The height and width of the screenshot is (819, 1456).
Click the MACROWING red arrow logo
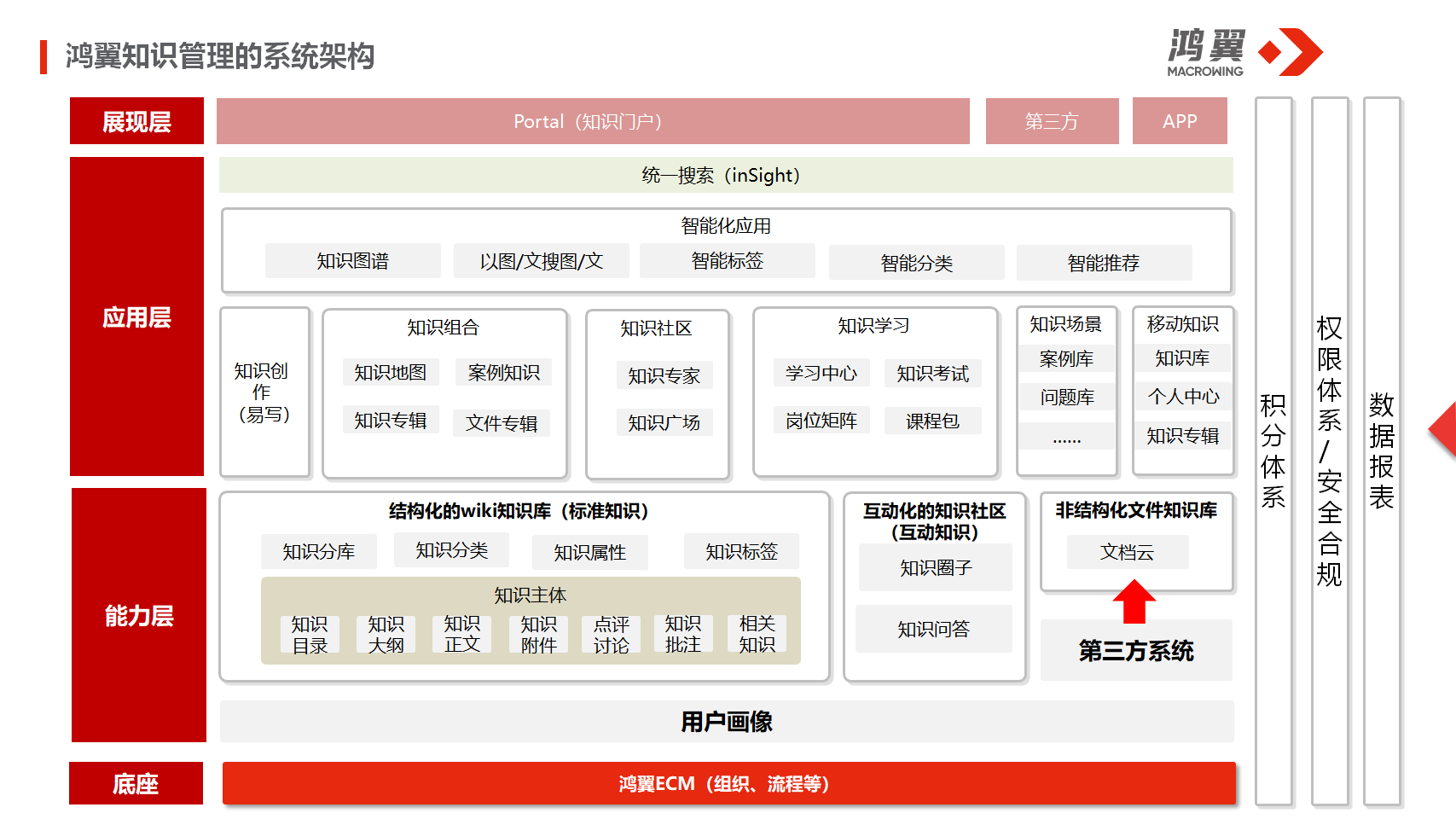coord(1291,52)
